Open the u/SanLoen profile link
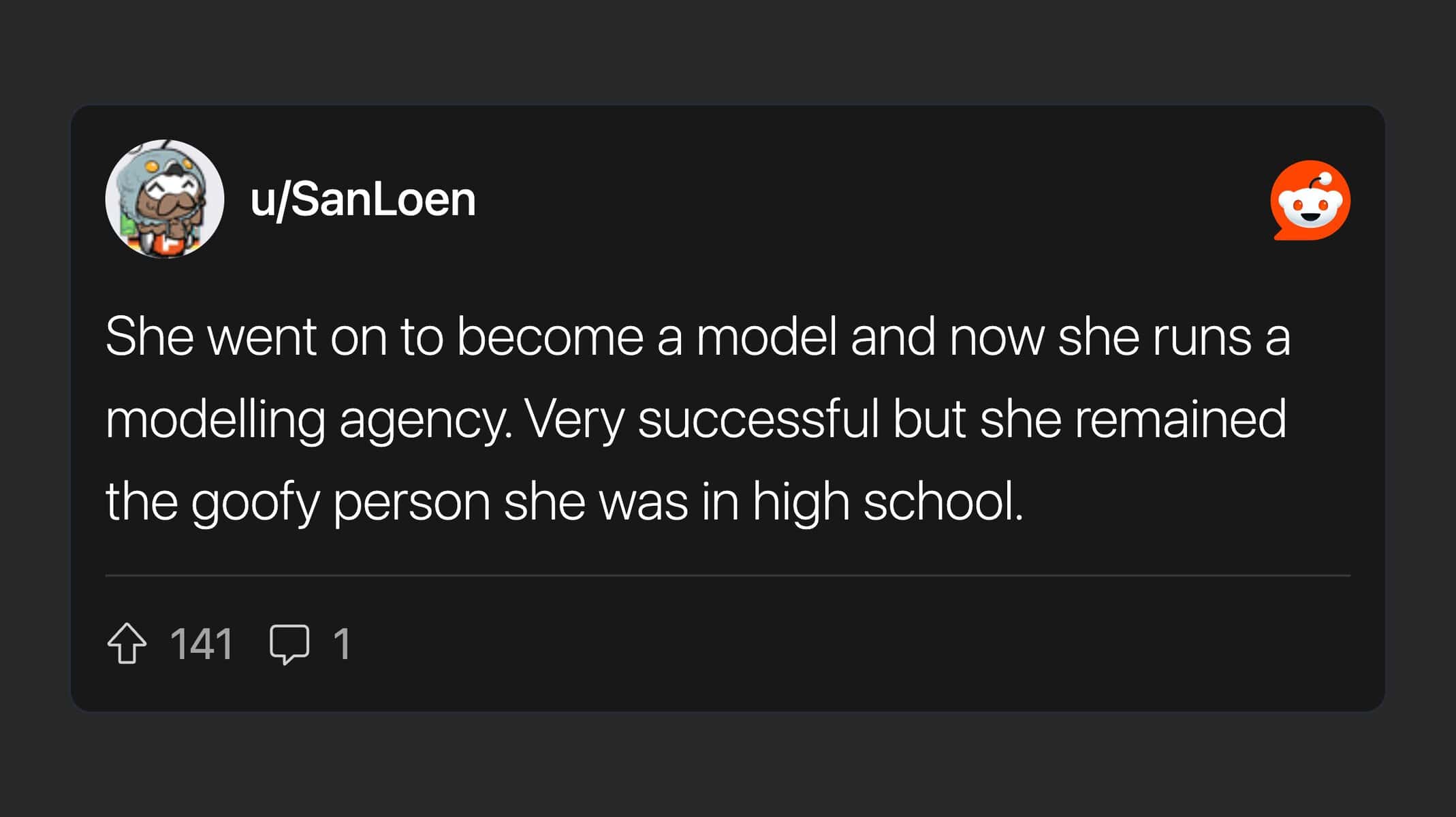1456x817 pixels. tap(362, 200)
